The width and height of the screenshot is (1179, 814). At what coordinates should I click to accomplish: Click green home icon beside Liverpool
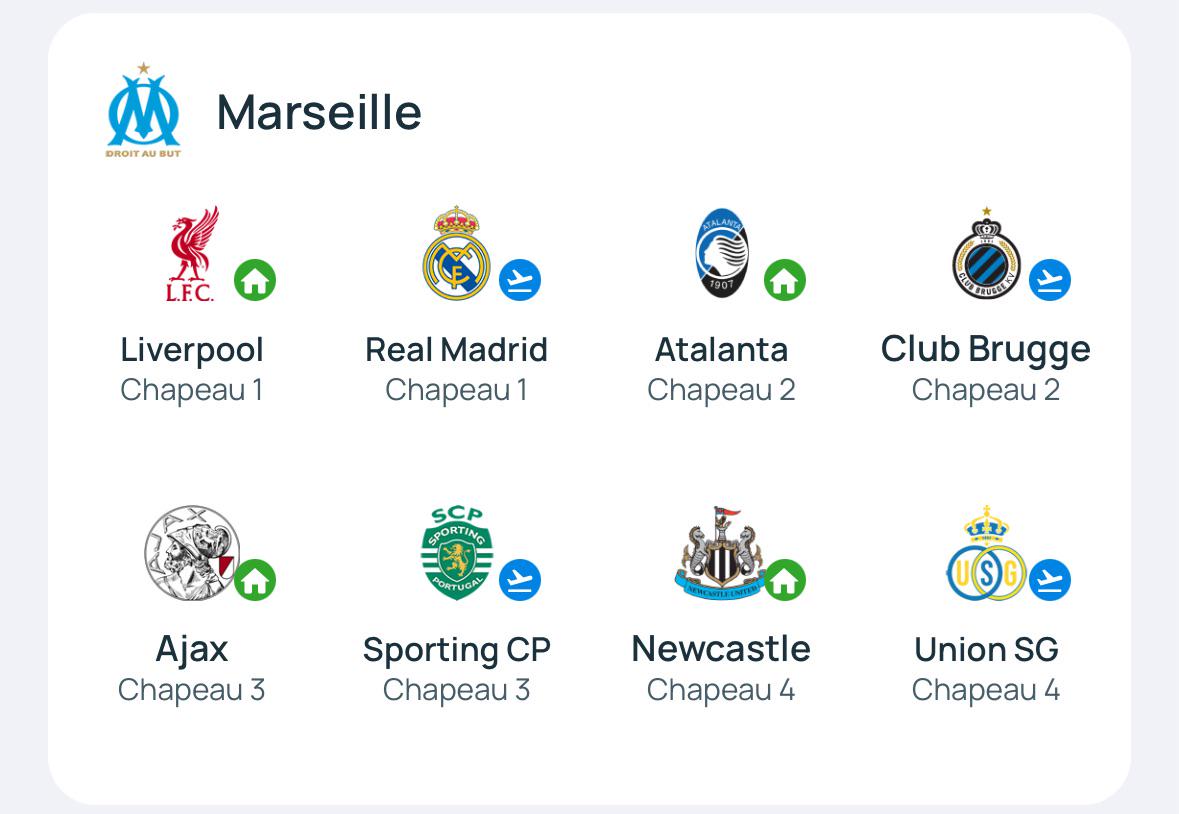pyautogui.click(x=255, y=280)
